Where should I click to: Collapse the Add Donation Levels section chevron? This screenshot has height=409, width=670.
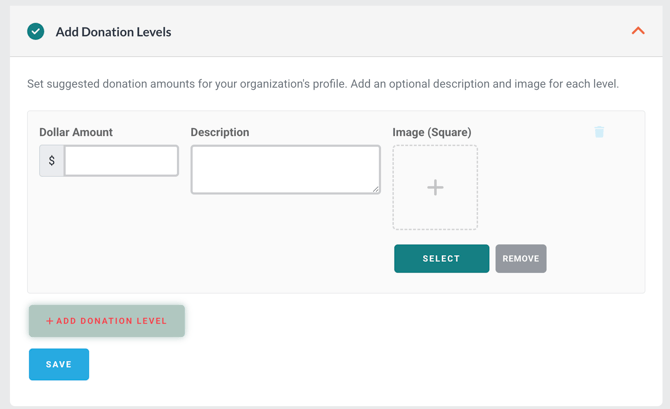click(638, 31)
